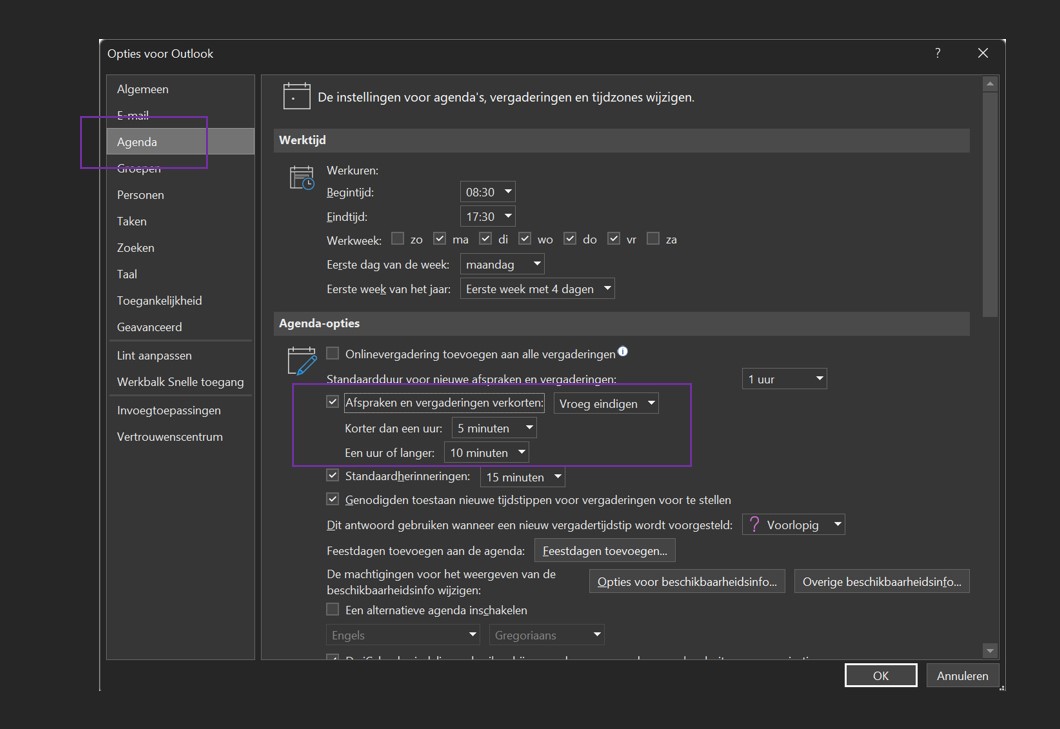This screenshot has height=729, width=1060.
Task: Click the scrollbar up arrow
Action: pyautogui.click(x=990, y=84)
